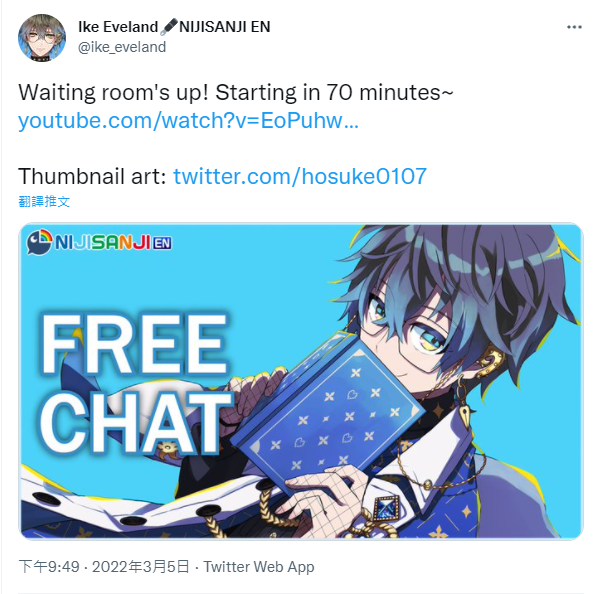
Task: Open the Twitter Web App source label
Action: [259, 566]
